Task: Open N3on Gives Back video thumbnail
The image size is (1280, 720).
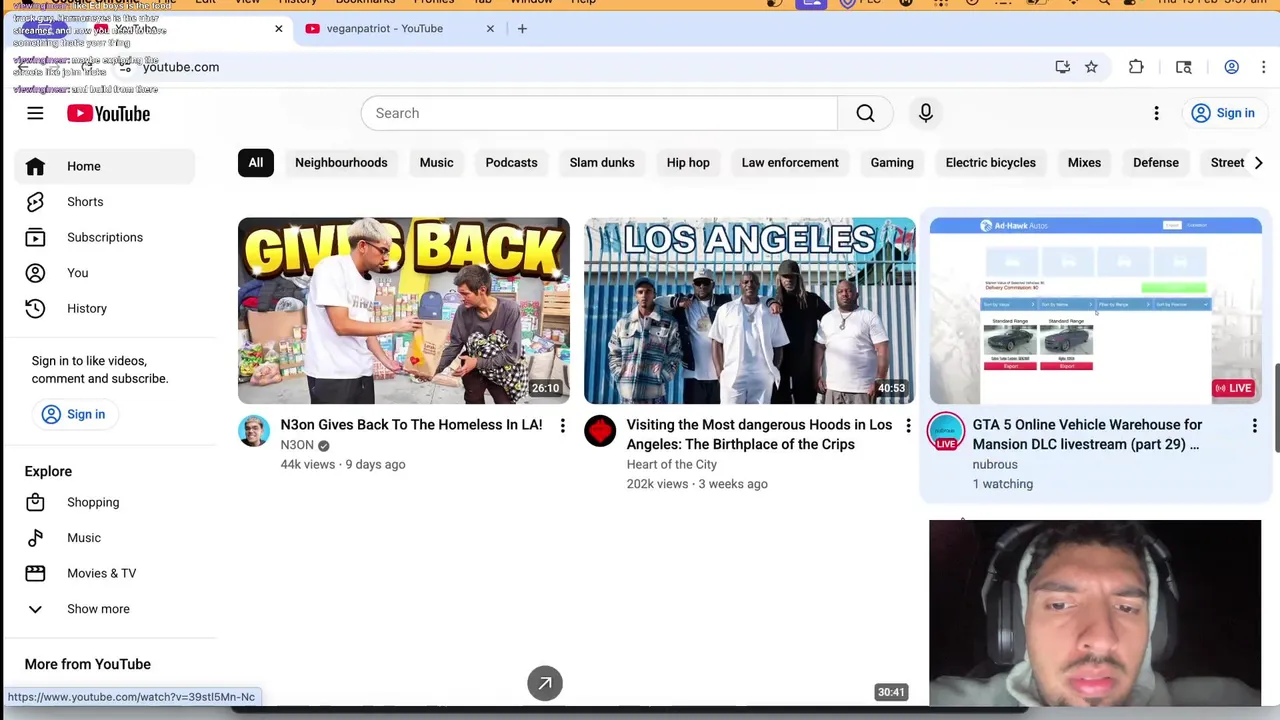Action: (404, 311)
